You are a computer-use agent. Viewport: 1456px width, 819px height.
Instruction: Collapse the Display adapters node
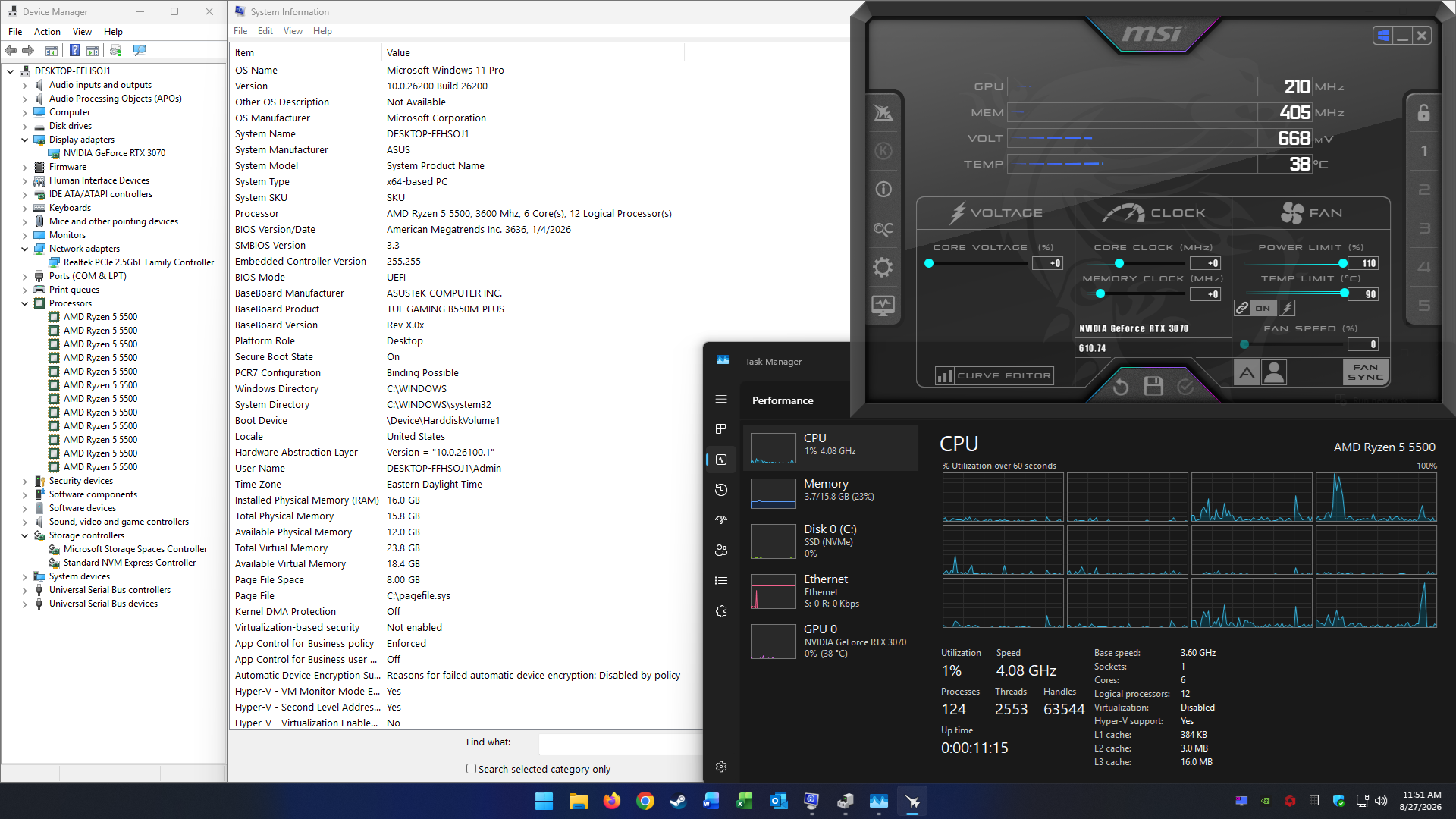coord(24,140)
